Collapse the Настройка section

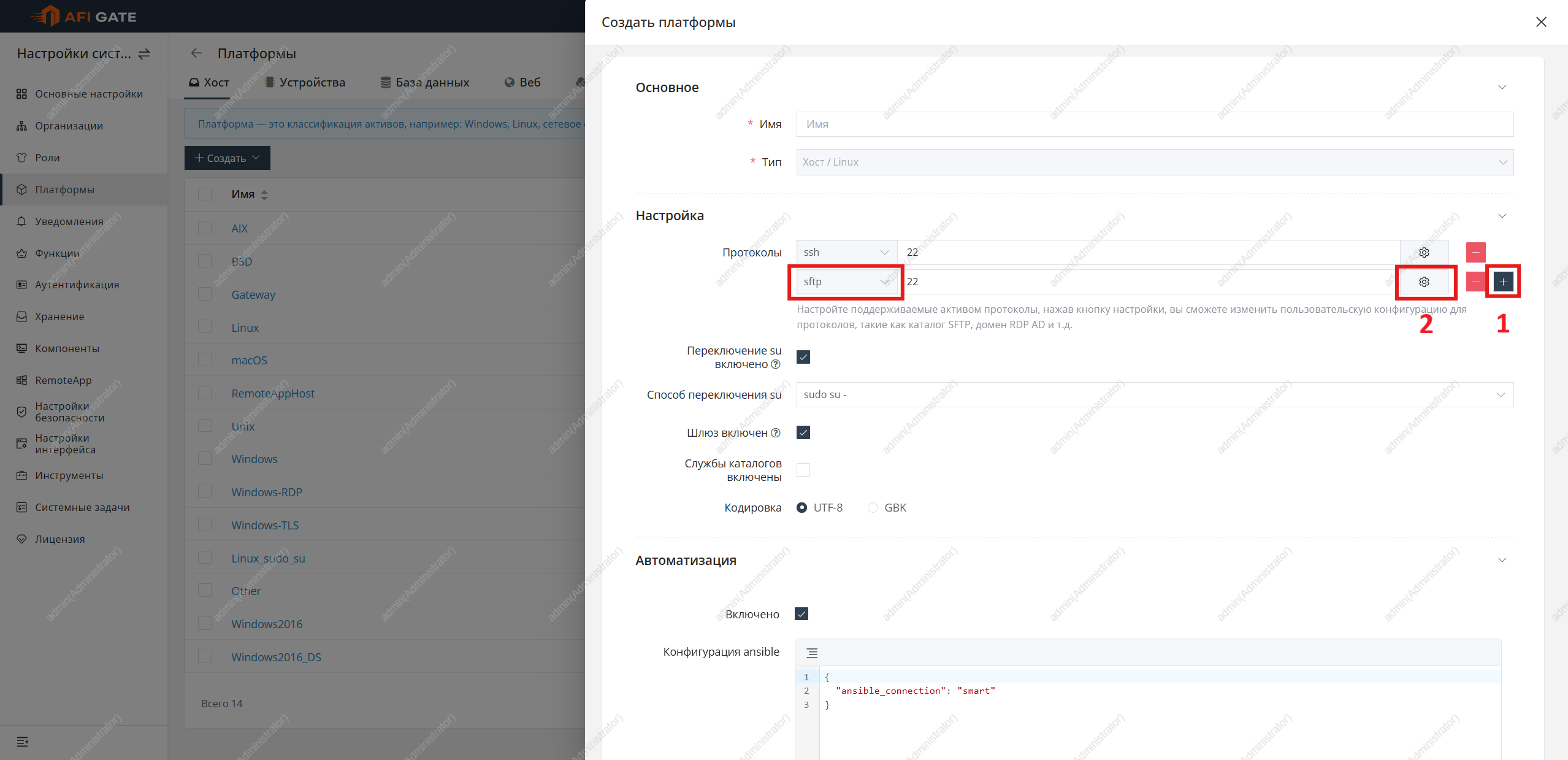pos(1502,216)
